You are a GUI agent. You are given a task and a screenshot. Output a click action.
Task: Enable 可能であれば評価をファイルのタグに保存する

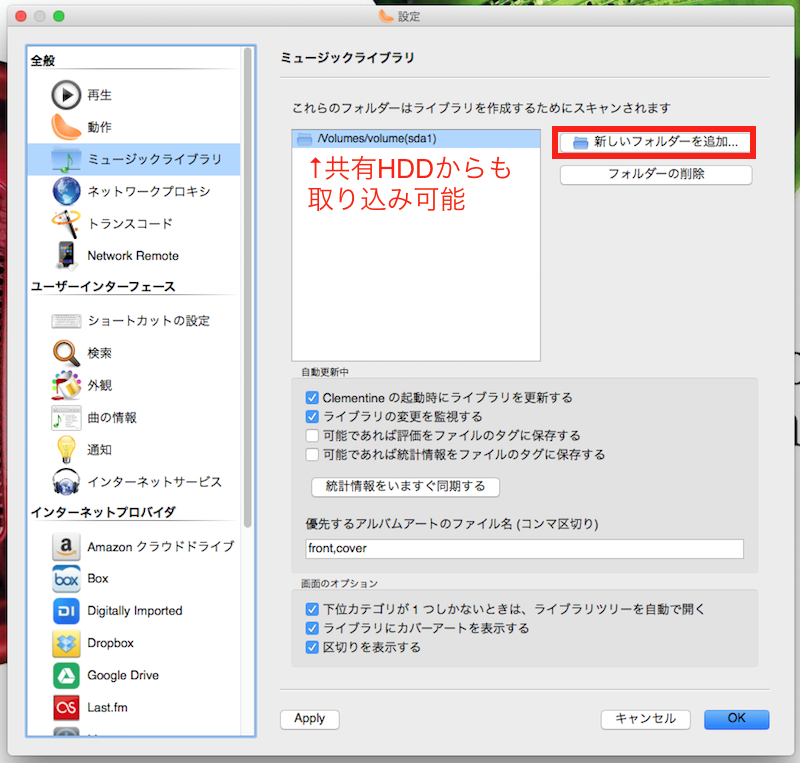[312, 435]
